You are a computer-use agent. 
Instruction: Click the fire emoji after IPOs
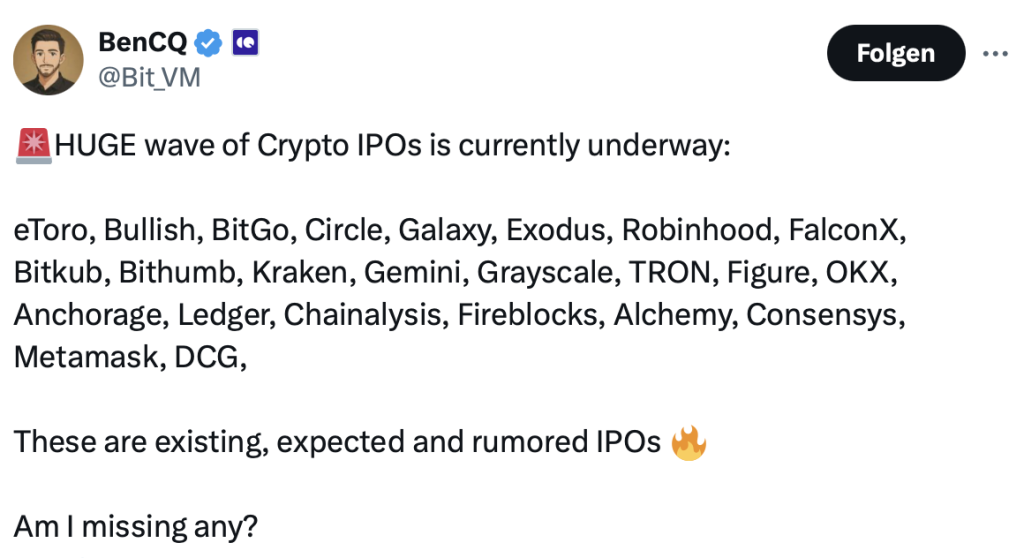(688, 443)
